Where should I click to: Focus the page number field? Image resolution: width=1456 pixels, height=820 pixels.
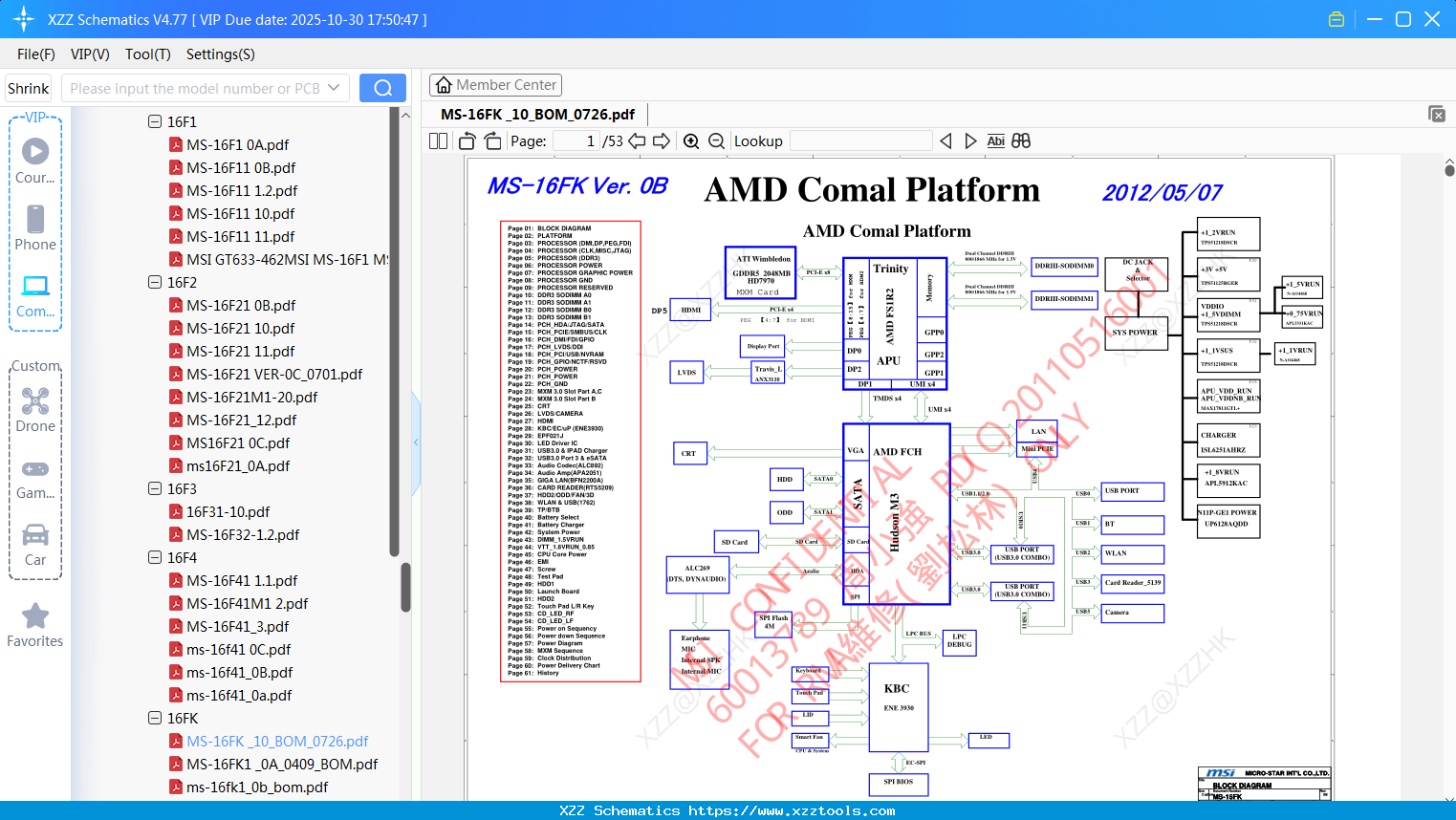[x=576, y=141]
